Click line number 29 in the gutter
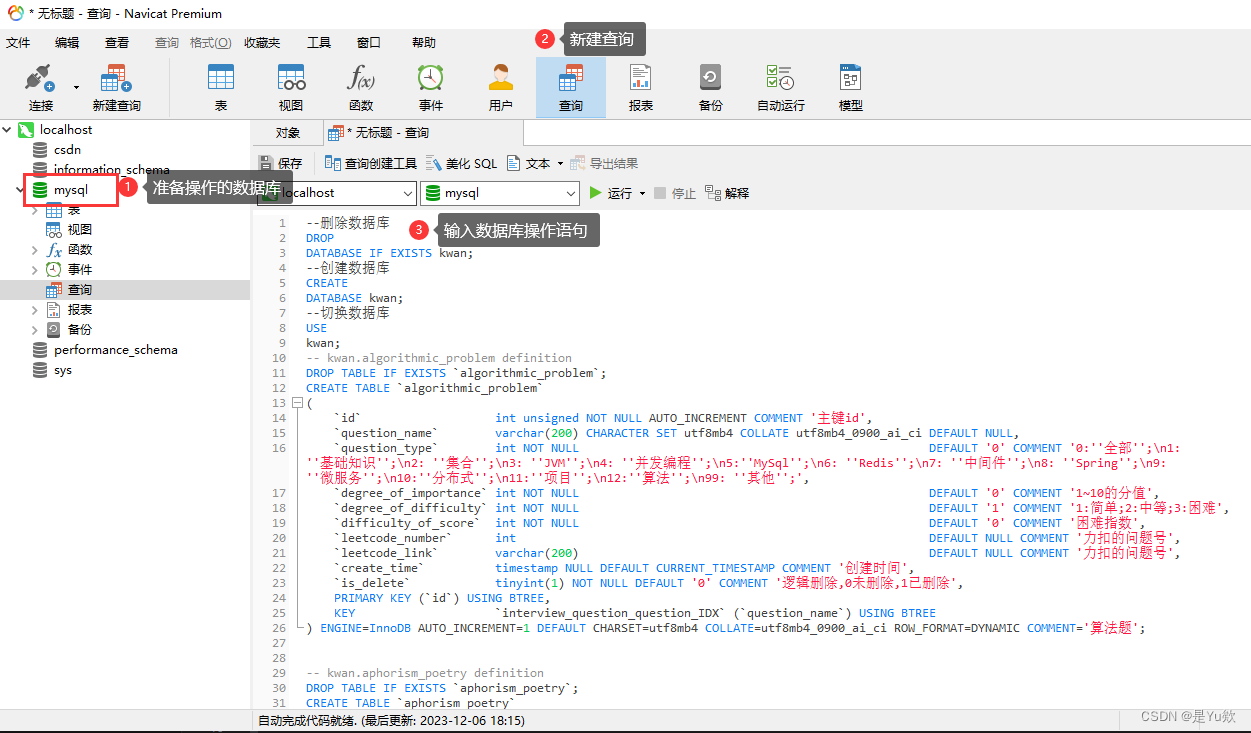 click(278, 673)
